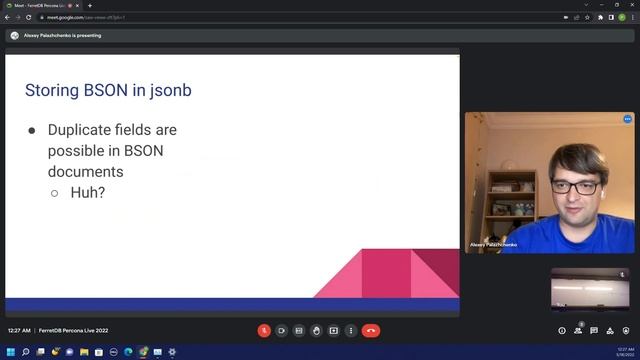Image resolution: width=640 pixels, height=360 pixels.
Task: Open Windows taskbar search
Action: pos(26,352)
